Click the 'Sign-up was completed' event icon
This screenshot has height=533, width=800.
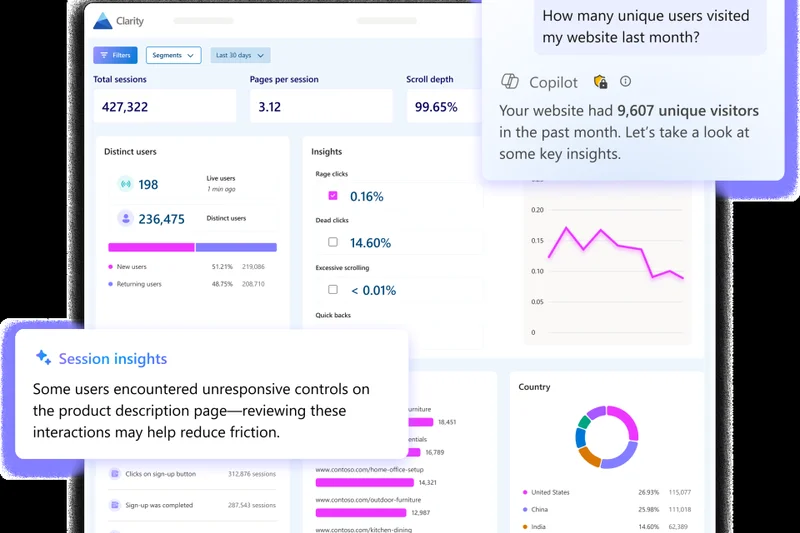[x=113, y=505]
